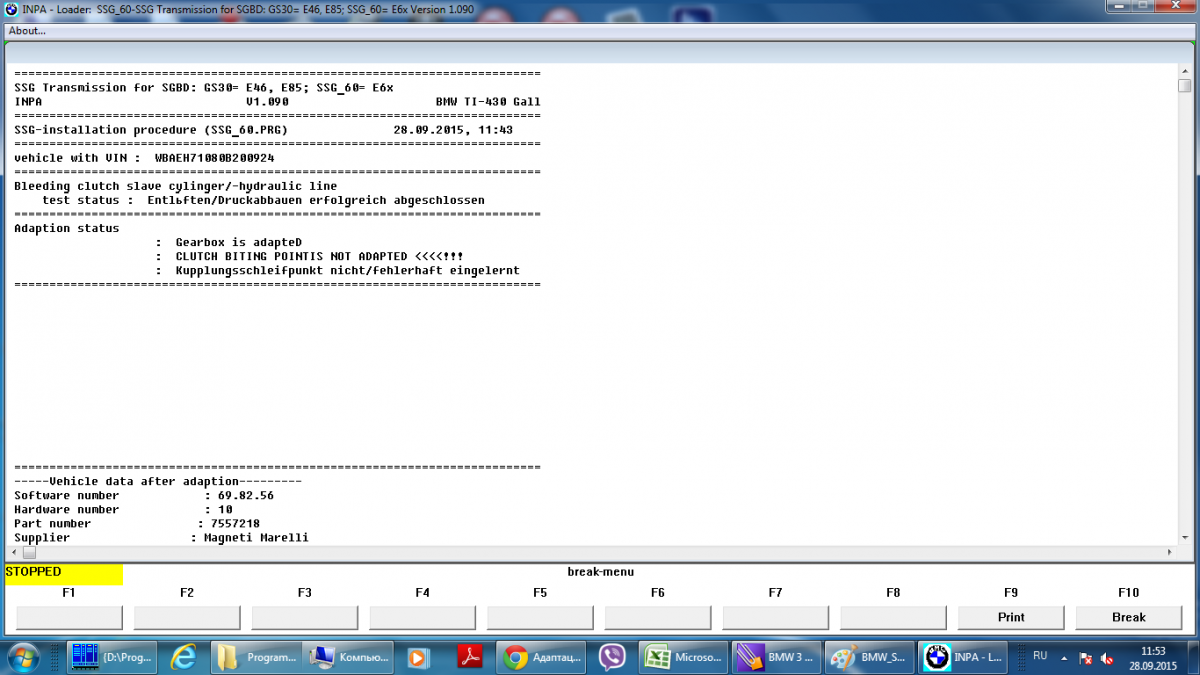Screen dimensions: 1200x675
Task: Click the horizontal scrollbar right arrow
Action: (1171, 552)
